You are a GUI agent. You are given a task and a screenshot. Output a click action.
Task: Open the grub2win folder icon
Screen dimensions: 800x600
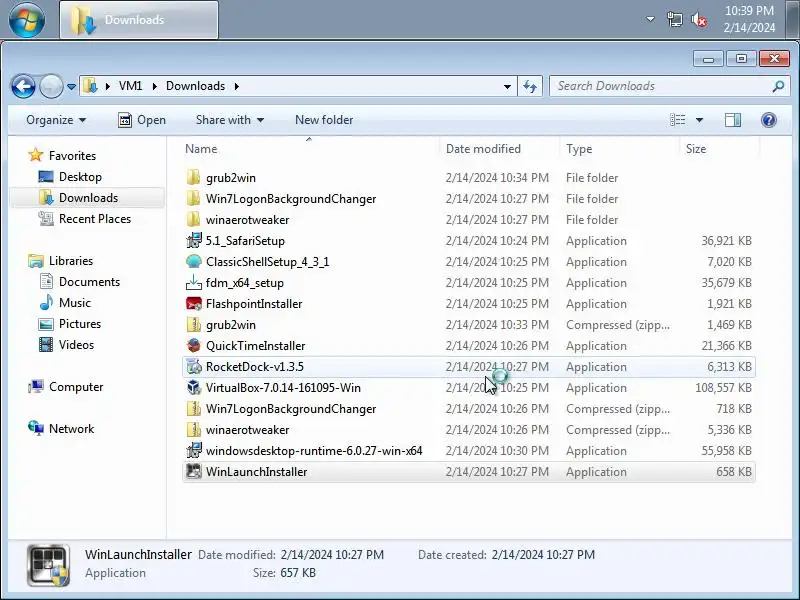point(193,178)
